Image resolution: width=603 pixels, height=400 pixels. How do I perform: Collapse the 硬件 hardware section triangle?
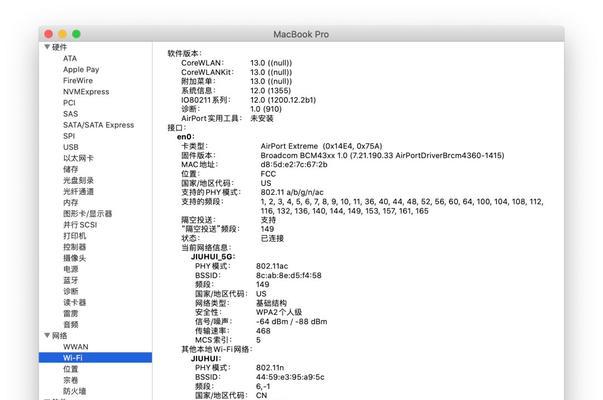(x=47, y=47)
